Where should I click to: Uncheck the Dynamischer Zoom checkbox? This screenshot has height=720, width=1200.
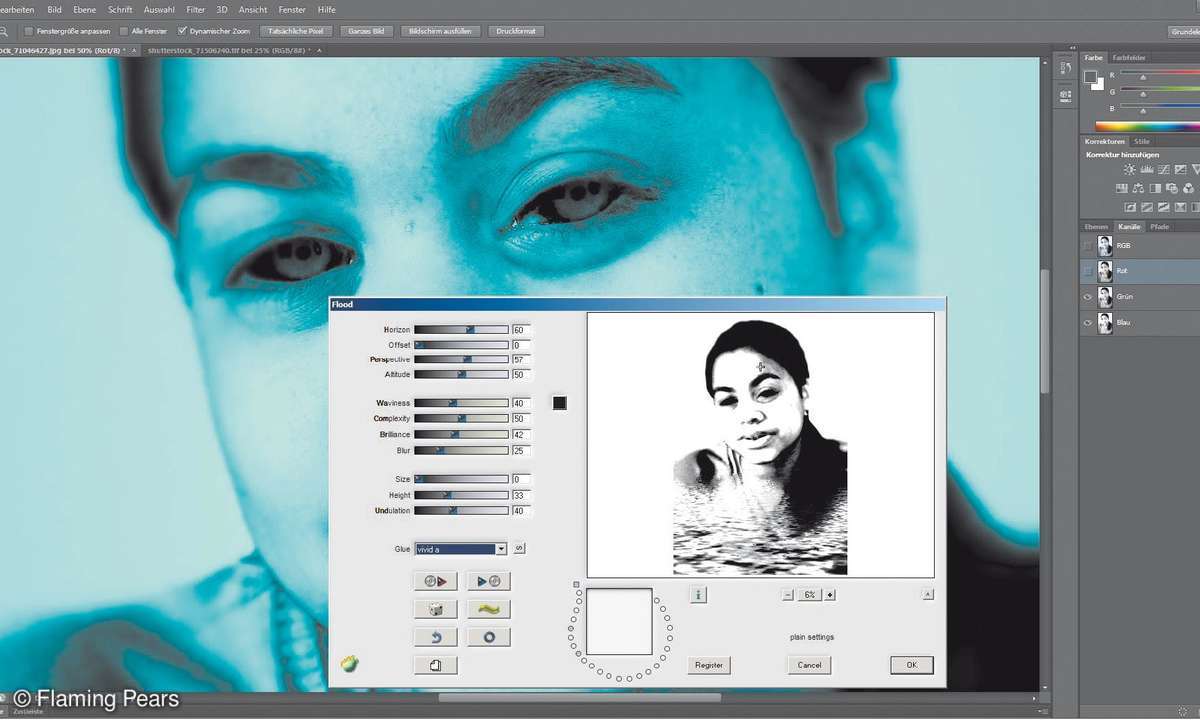point(181,31)
